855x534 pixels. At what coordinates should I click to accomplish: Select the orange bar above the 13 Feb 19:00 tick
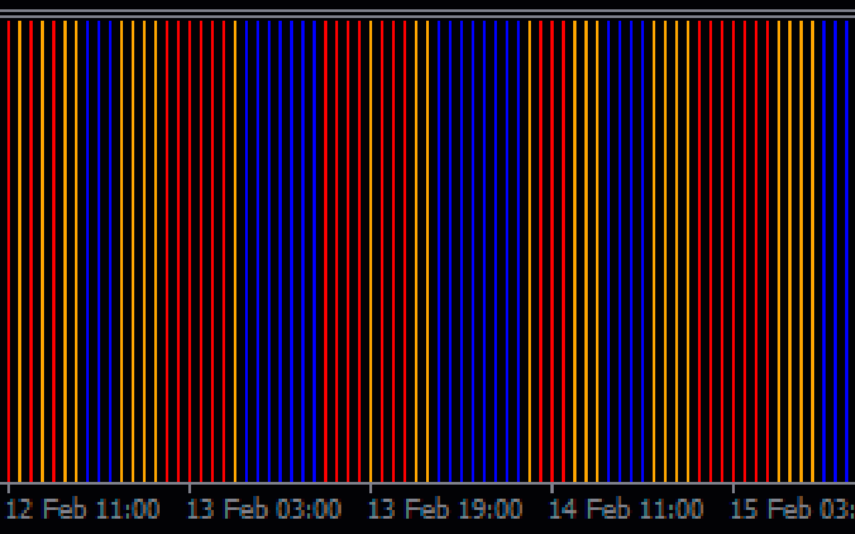(x=371, y=251)
